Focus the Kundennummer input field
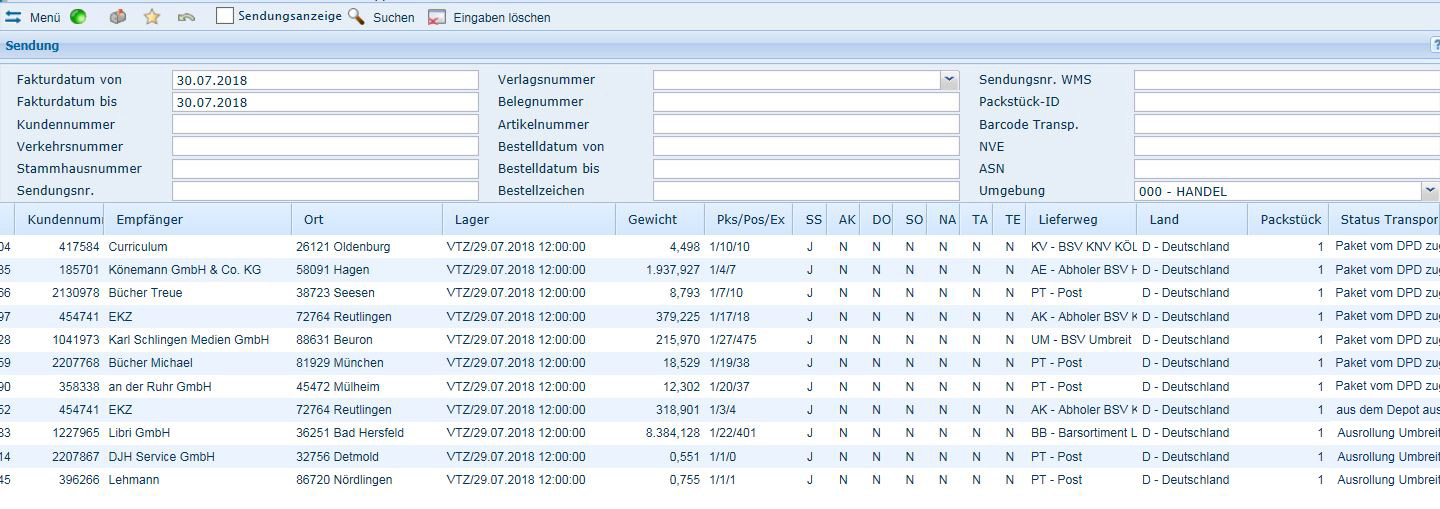Viewport: 1440px width, 509px height. (x=325, y=125)
